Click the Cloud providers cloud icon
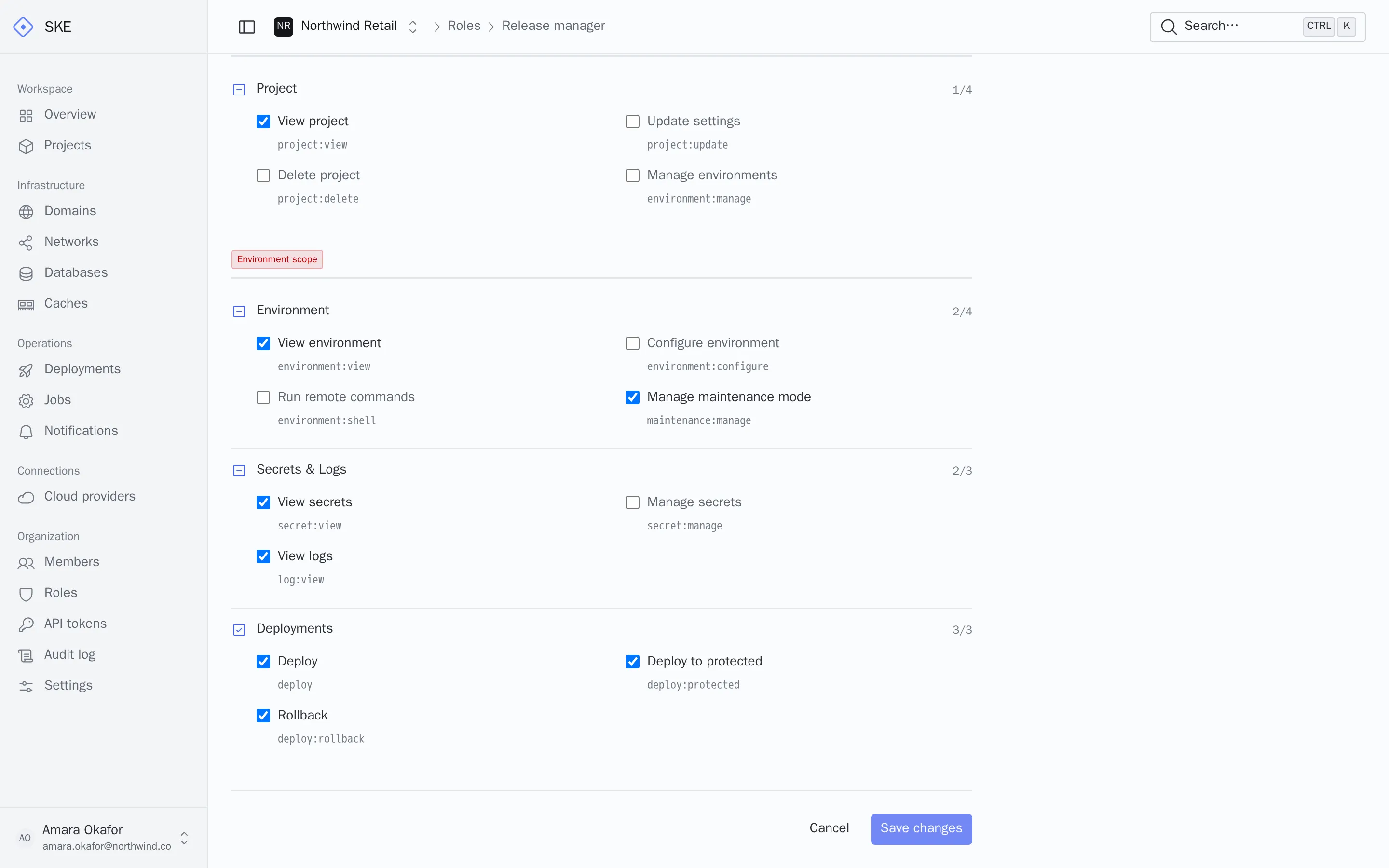The width and height of the screenshot is (1389, 868). pyautogui.click(x=26, y=497)
